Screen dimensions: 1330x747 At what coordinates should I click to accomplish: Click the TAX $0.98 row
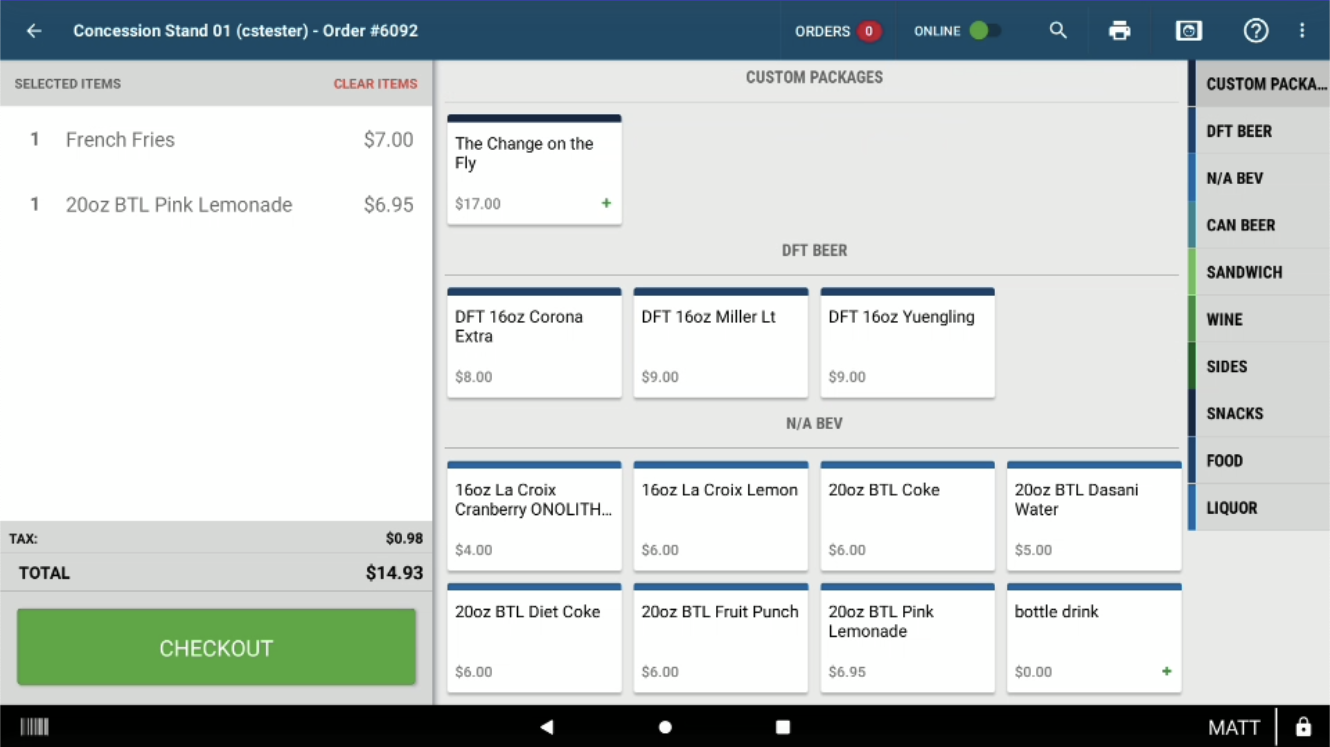click(216, 538)
